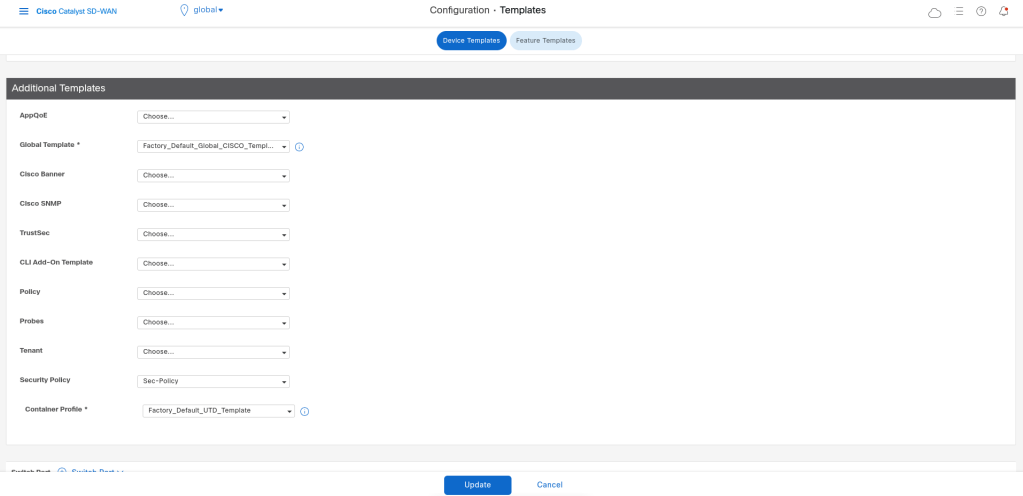Open the notifications bell

[x=1003, y=11]
